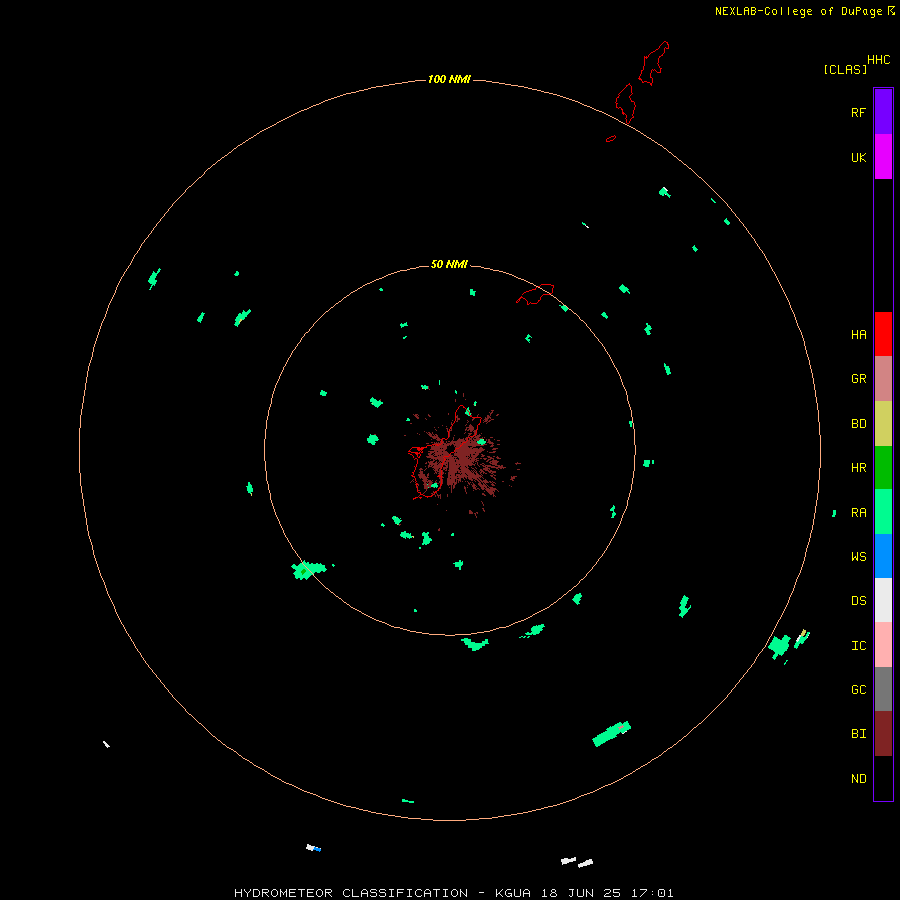This screenshot has width=900, height=900.
Task: Click the "GR" legend label
Action: point(859,379)
